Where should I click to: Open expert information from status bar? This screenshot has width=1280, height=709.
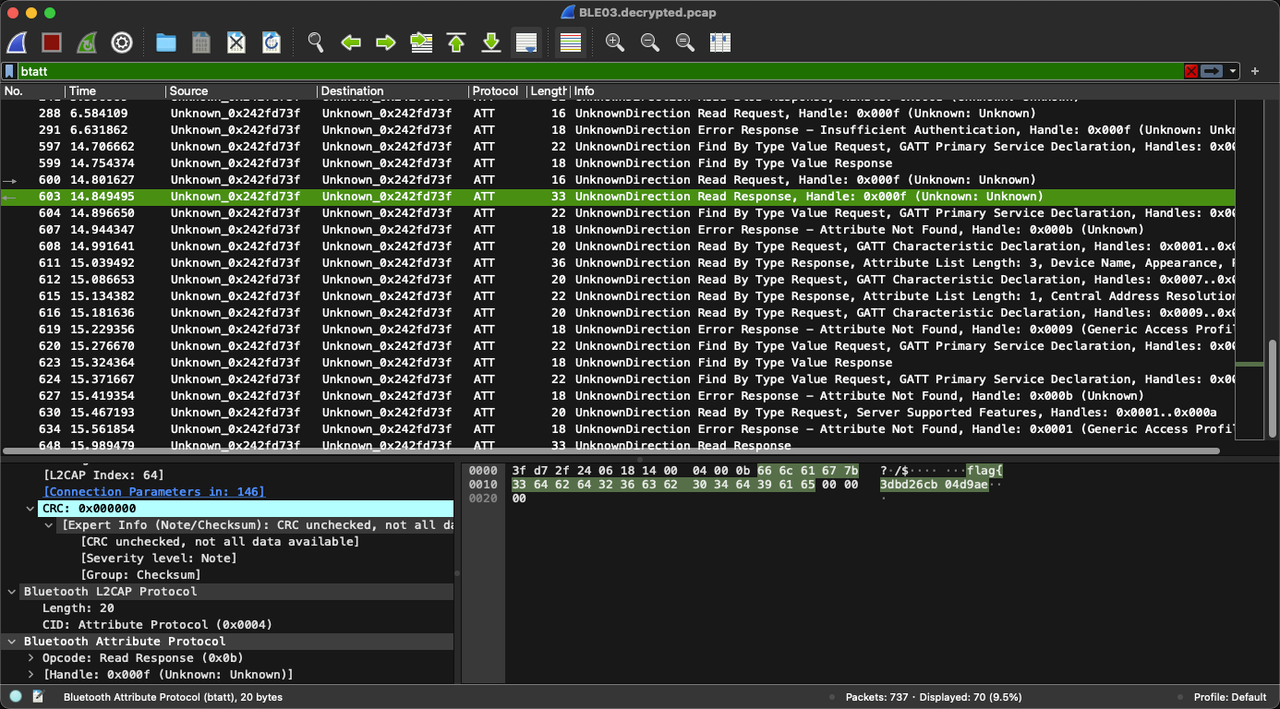pos(17,696)
